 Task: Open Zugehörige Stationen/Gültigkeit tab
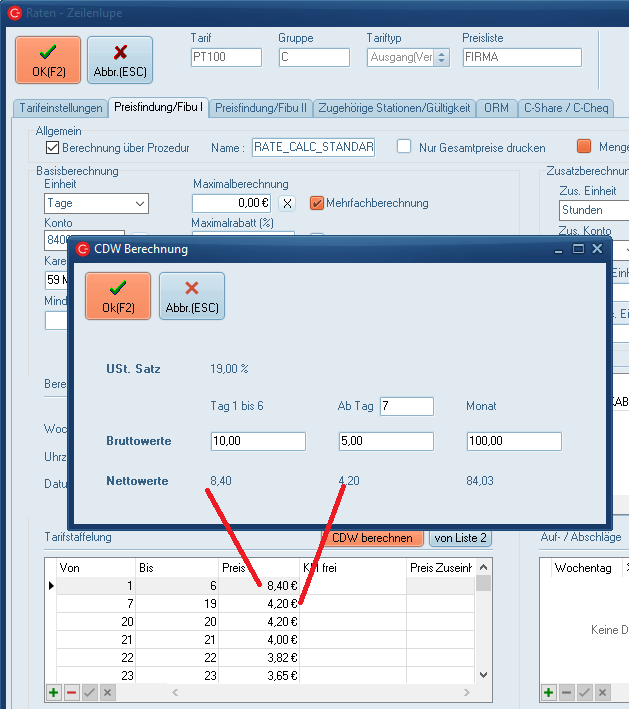point(393,108)
